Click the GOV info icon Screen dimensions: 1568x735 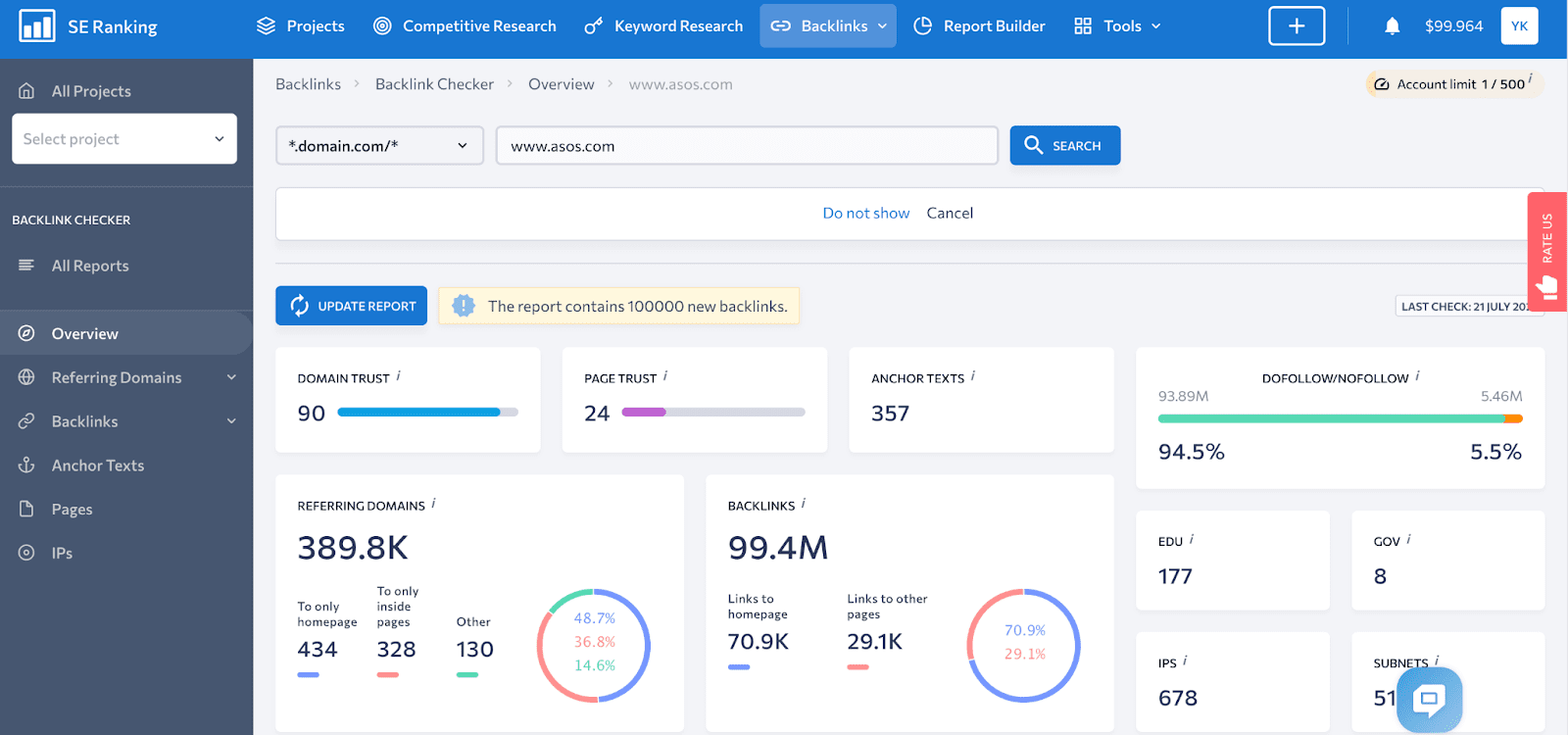[x=1408, y=540]
